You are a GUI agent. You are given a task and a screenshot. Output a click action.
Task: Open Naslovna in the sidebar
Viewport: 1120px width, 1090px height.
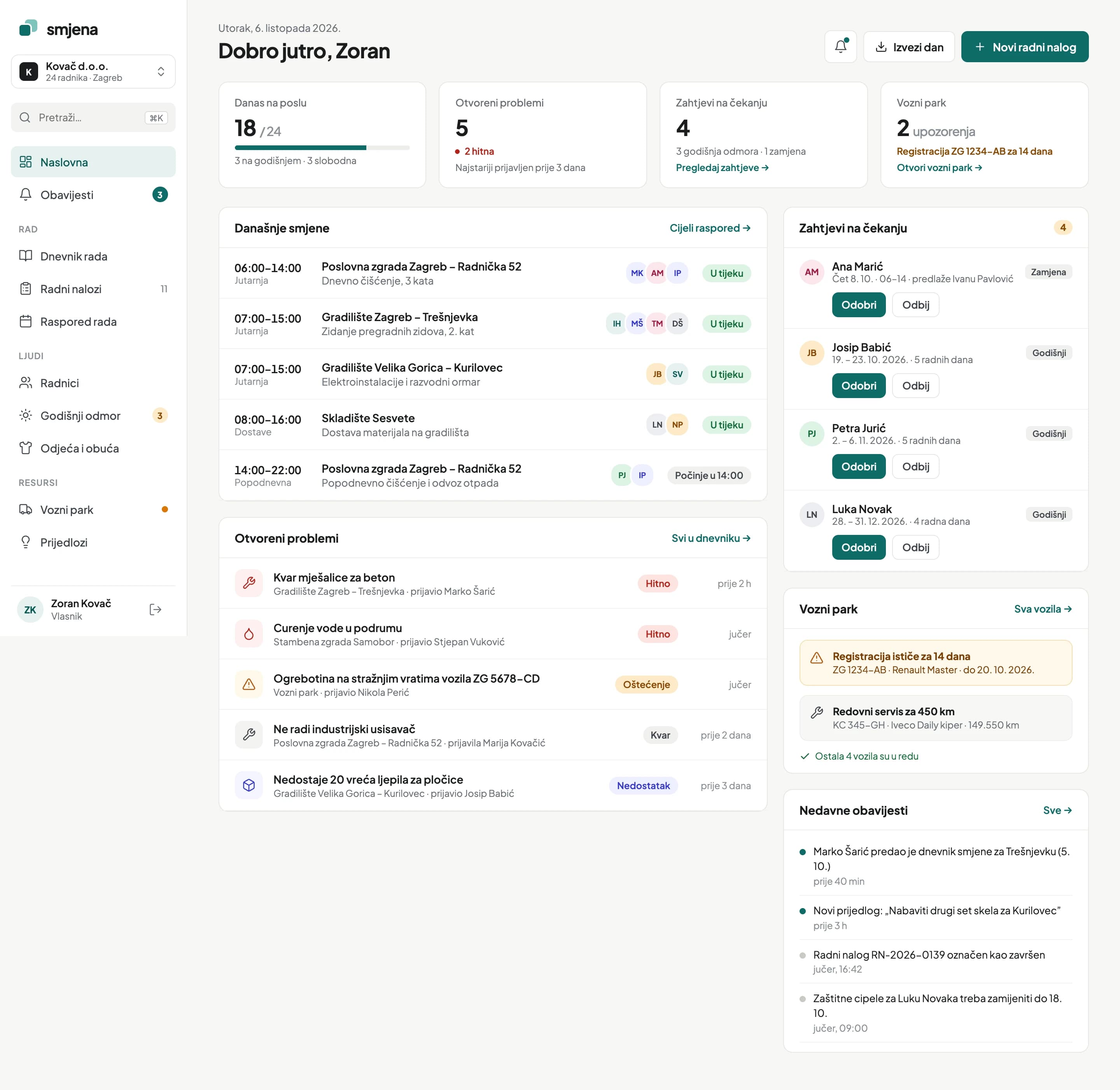(x=93, y=162)
